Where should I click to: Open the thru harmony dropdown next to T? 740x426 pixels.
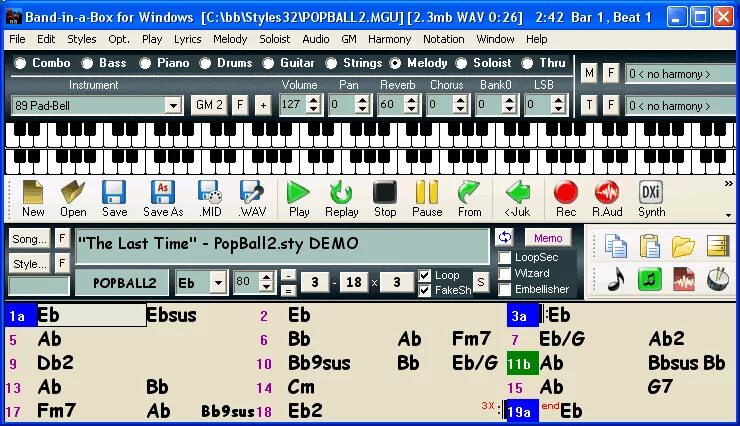coord(680,106)
